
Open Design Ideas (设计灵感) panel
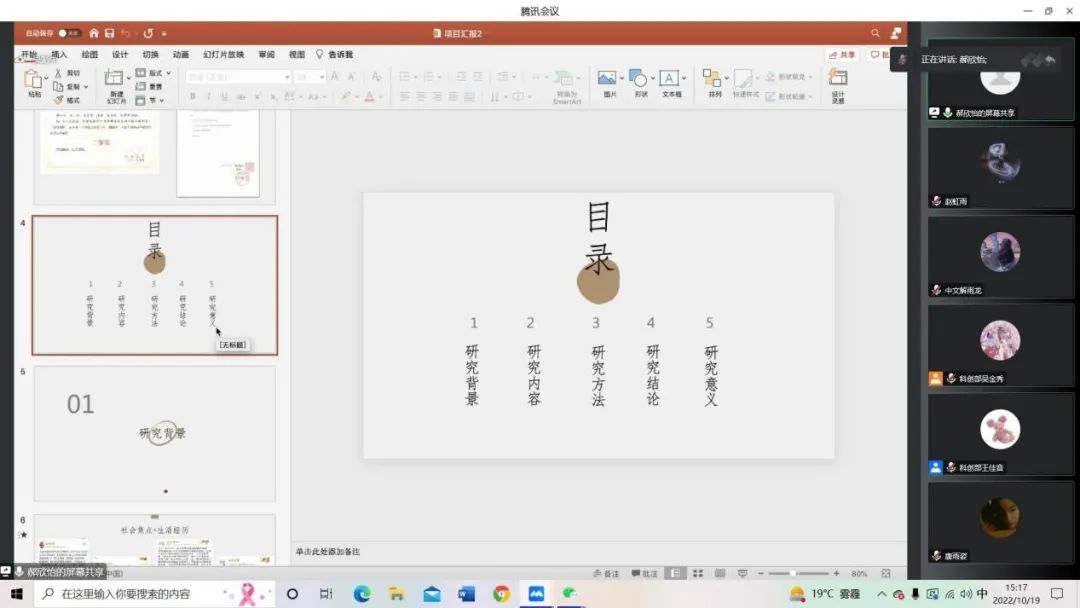click(x=838, y=79)
